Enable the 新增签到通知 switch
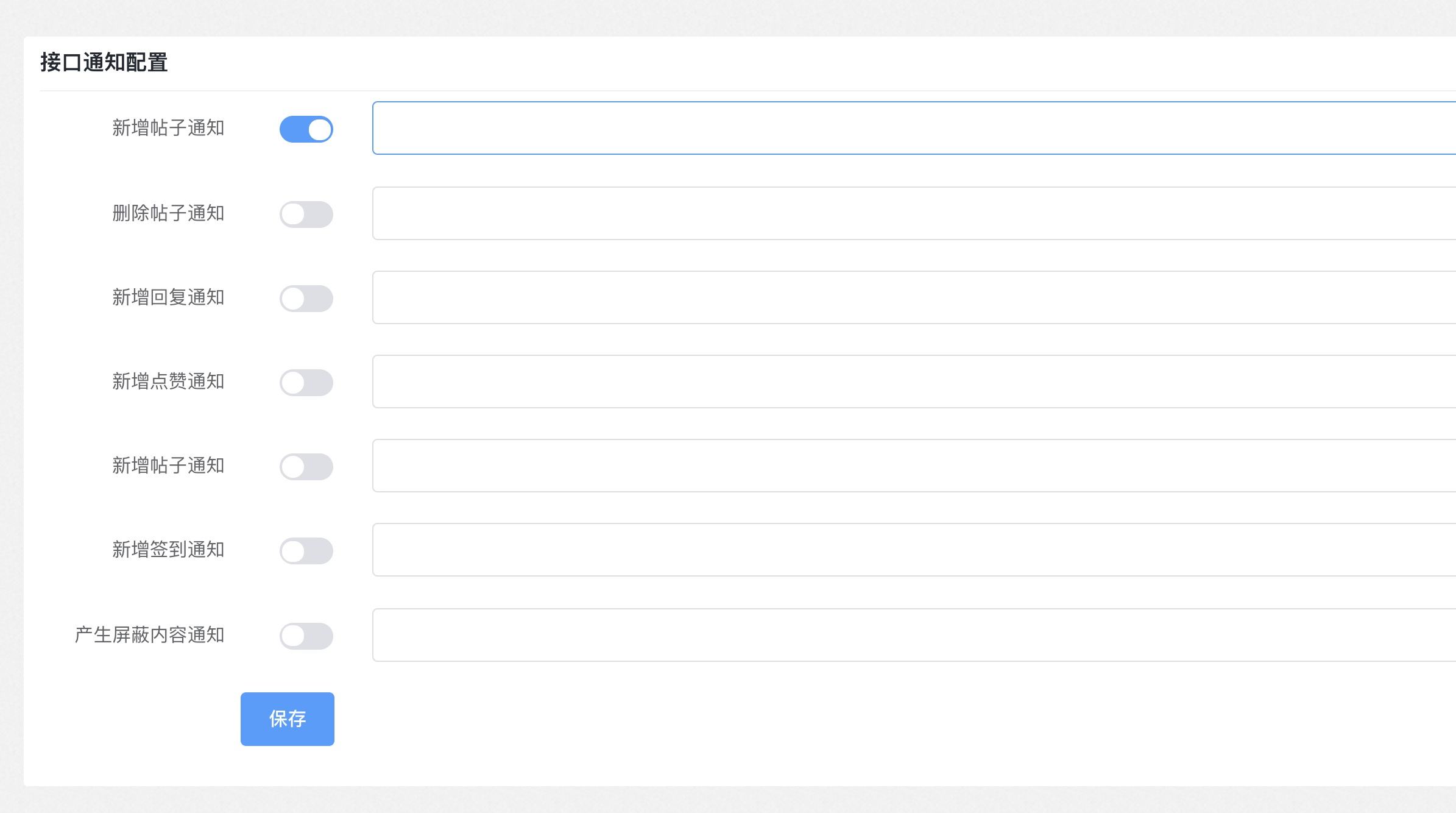Image resolution: width=1456 pixels, height=813 pixels. (306, 551)
